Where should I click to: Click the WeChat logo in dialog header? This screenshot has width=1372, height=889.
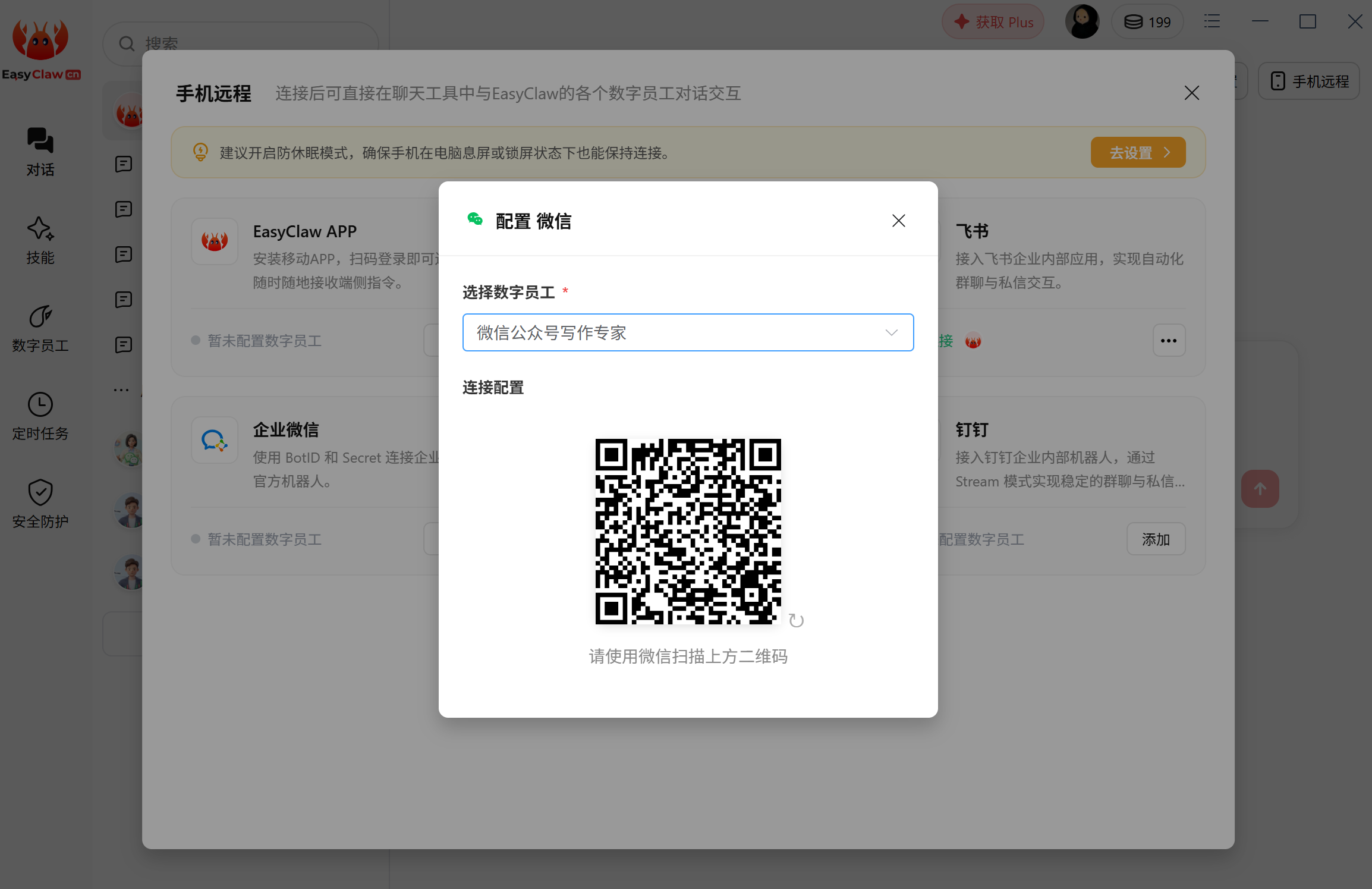pyautogui.click(x=475, y=219)
